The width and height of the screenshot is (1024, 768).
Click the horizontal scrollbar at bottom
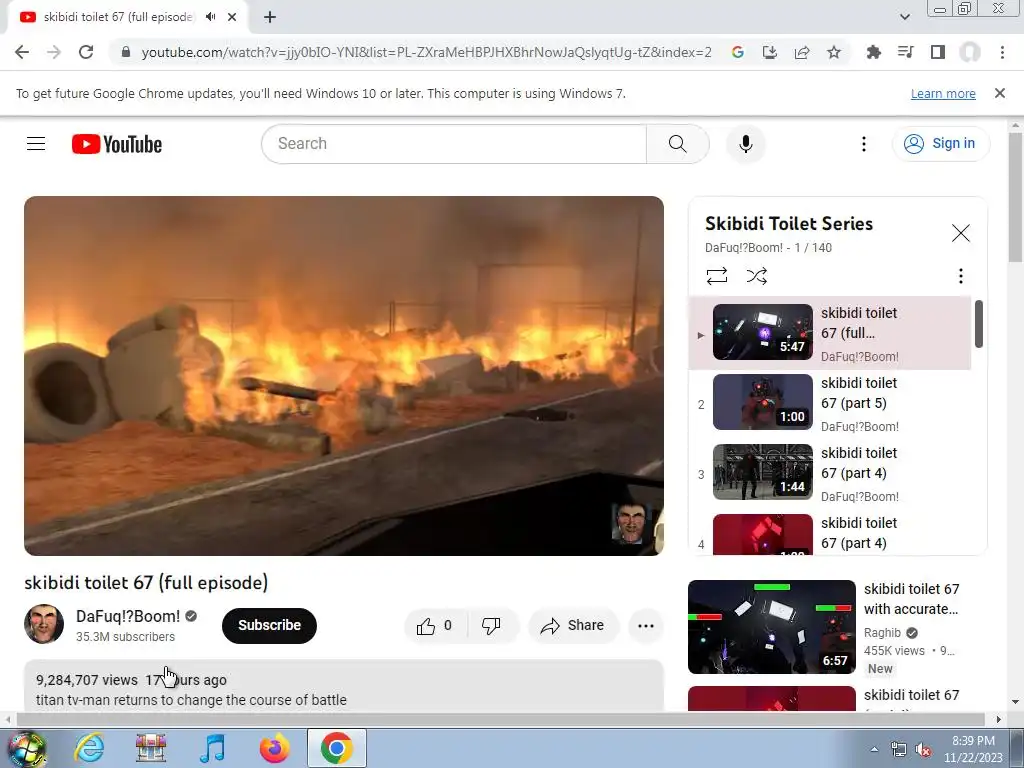point(502,719)
